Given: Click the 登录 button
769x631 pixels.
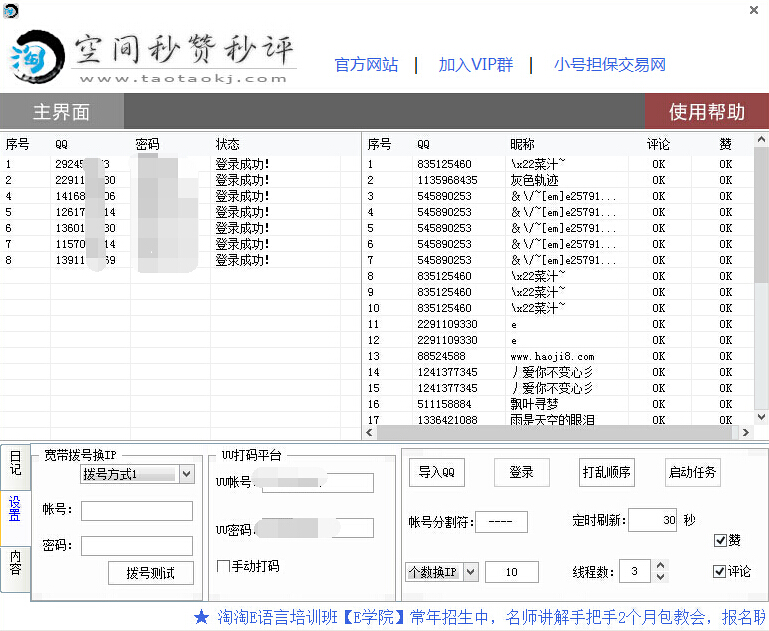Looking at the screenshot, I should coord(522,472).
